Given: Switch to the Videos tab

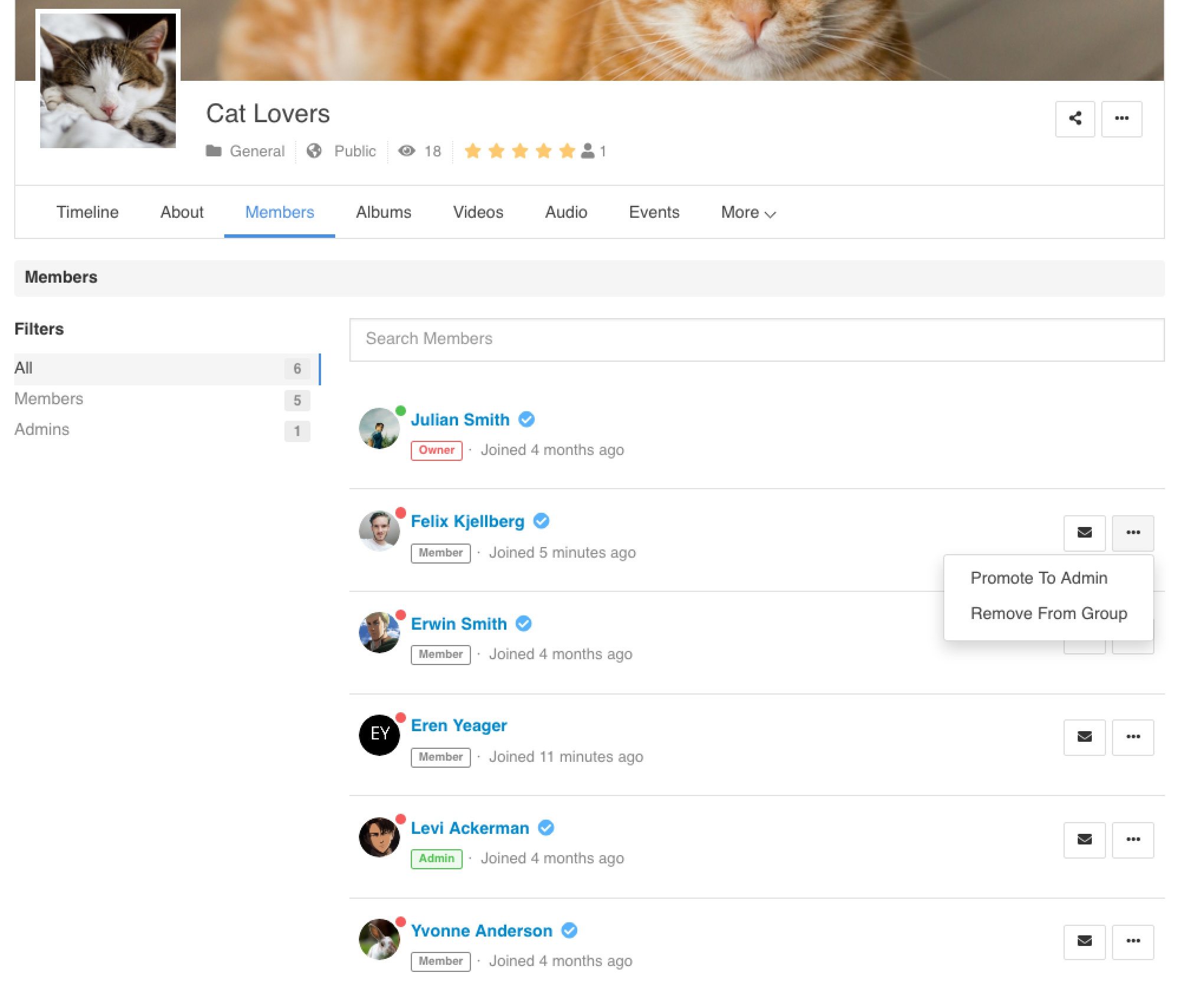Looking at the screenshot, I should [478, 212].
